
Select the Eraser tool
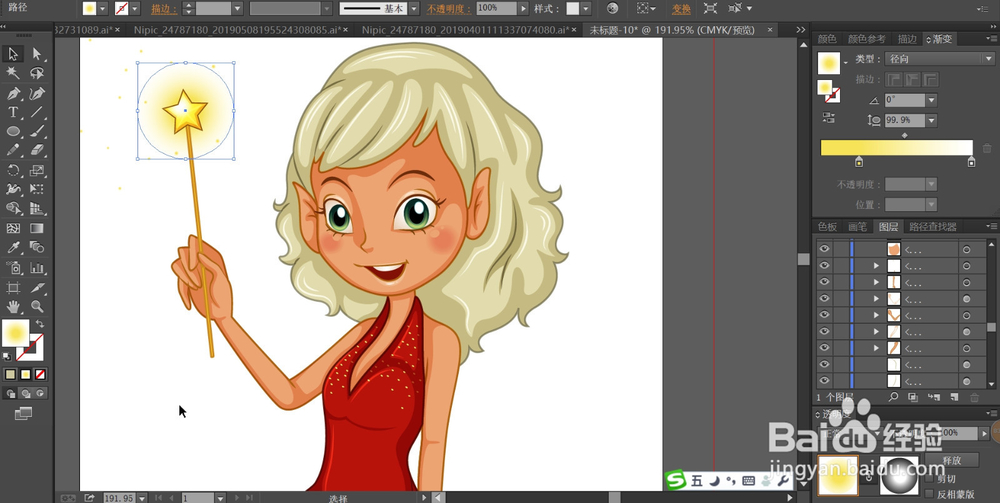37,150
